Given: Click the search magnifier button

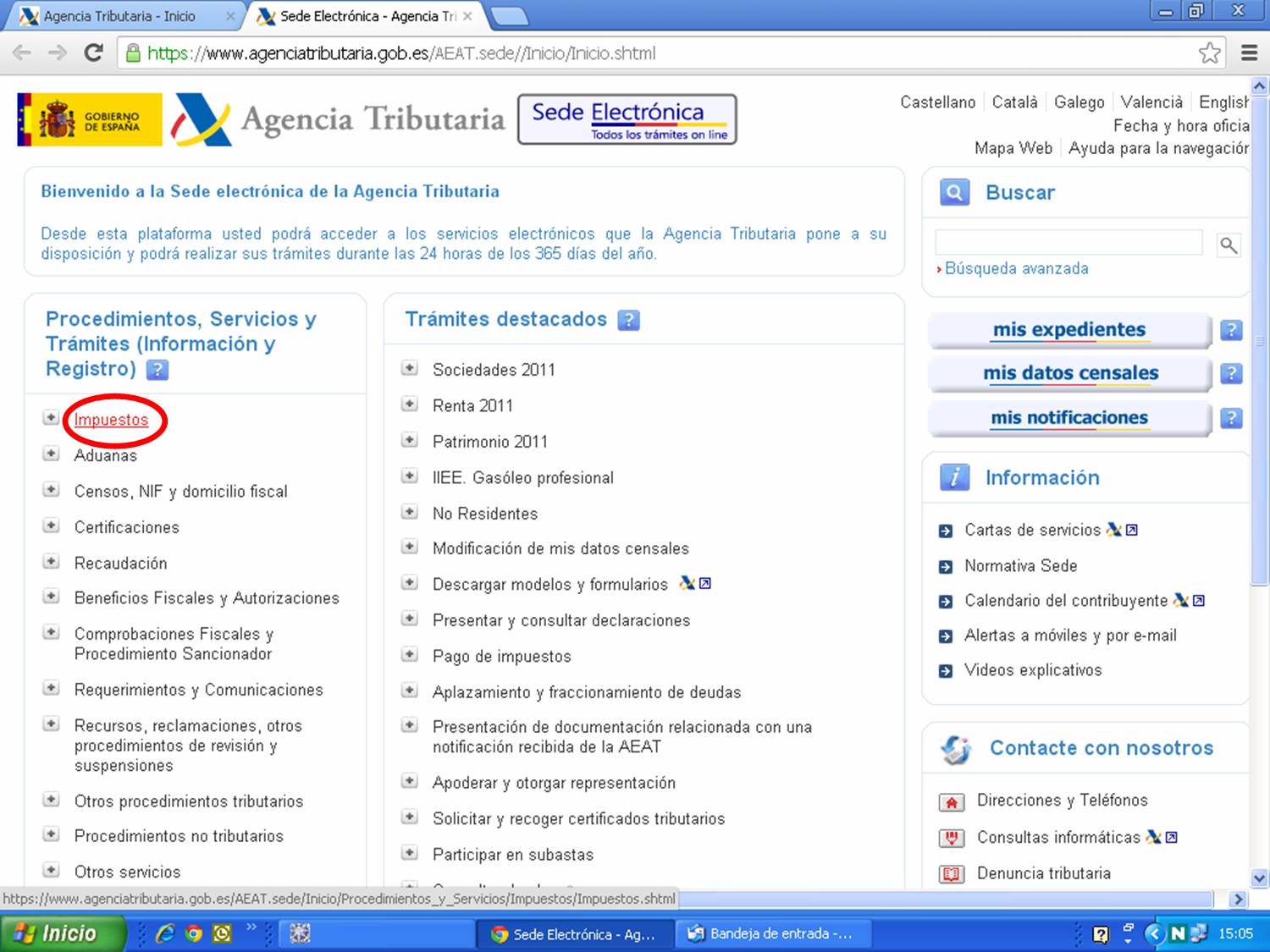Looking at the screenshot, I should [1229, 246].
